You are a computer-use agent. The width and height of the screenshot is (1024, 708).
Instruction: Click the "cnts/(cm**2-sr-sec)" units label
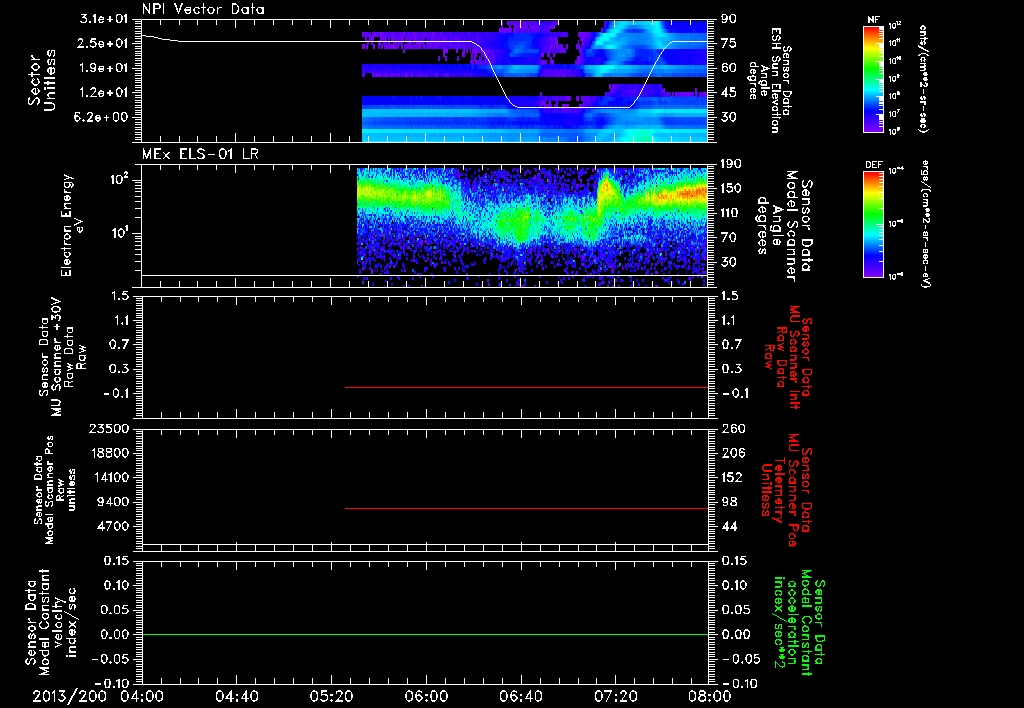(923, 78)
